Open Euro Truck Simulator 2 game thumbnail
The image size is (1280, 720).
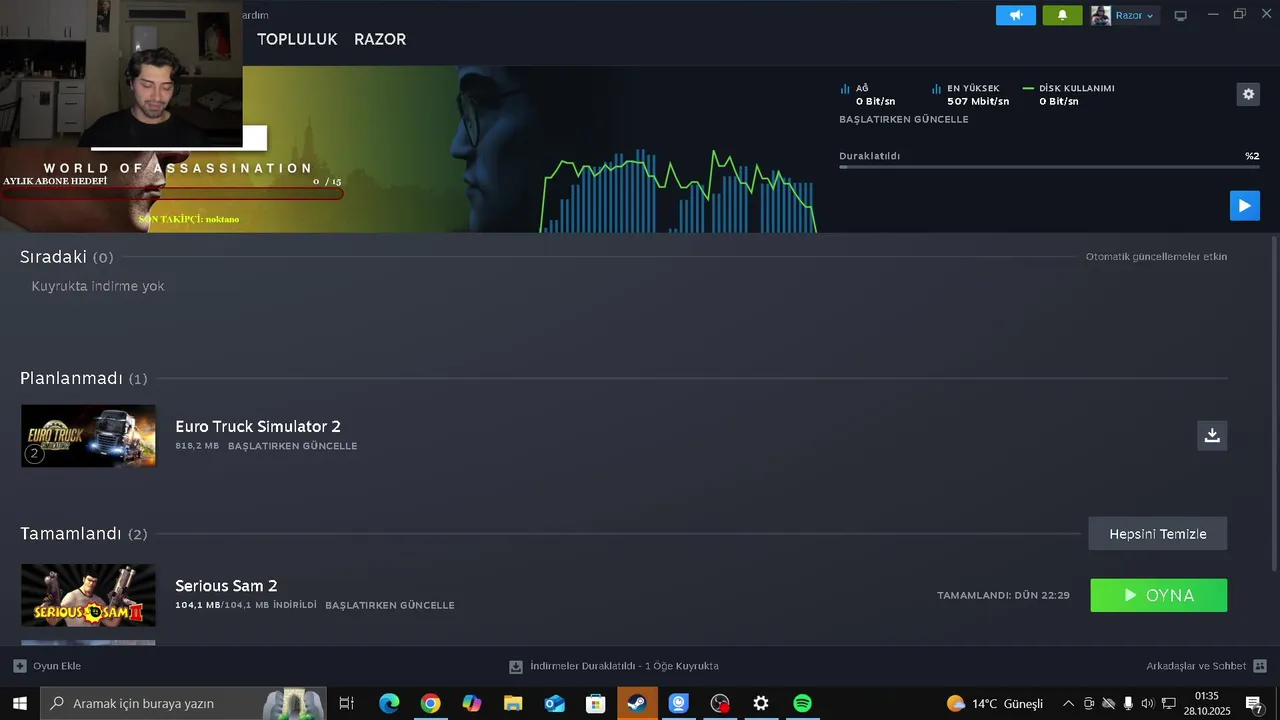tap(88, 436)
